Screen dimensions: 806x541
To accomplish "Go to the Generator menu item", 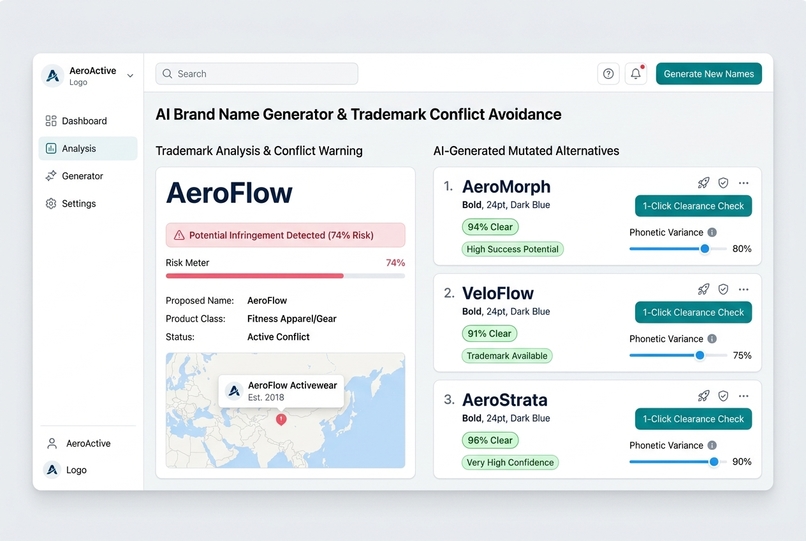I will (x=88, y=176).
